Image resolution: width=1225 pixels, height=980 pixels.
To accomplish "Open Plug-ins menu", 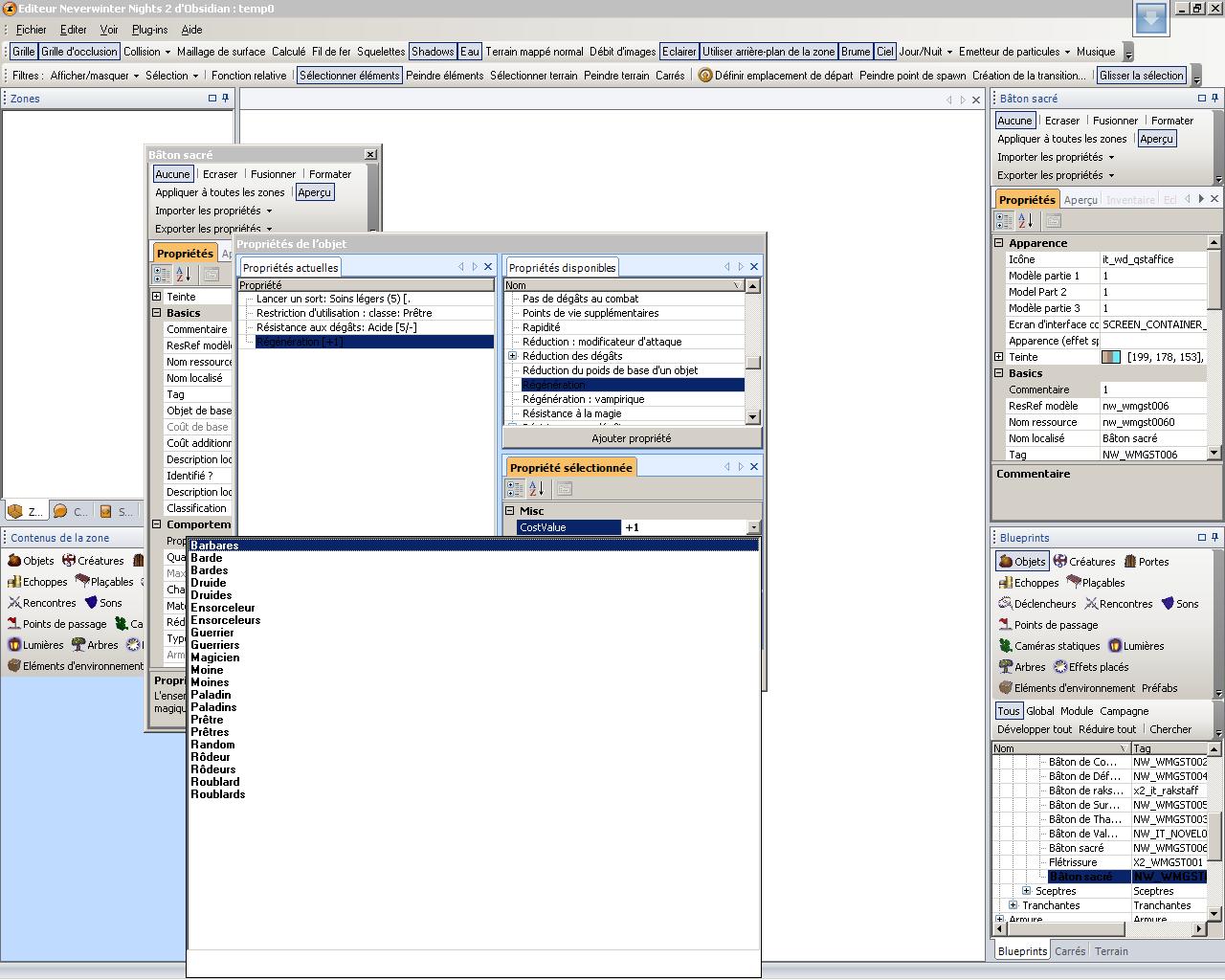I will pyautogui.click(x=149, y=30).
